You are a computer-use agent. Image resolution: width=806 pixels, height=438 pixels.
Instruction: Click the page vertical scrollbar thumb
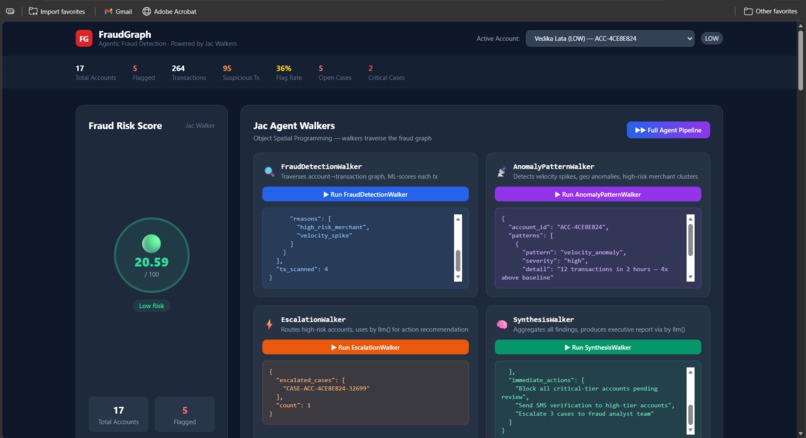pos(800,60)
